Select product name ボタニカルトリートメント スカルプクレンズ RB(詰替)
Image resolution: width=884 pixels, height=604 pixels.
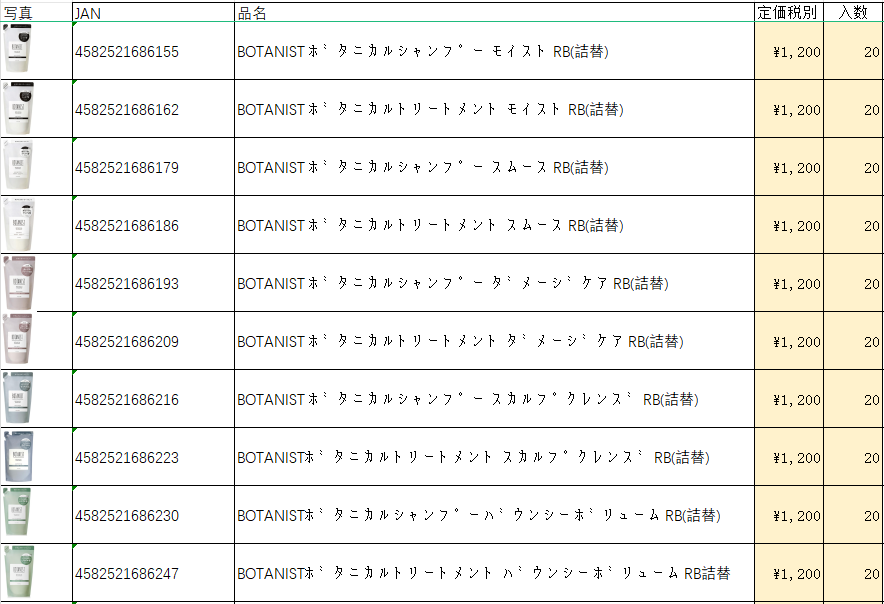[494, 457]
